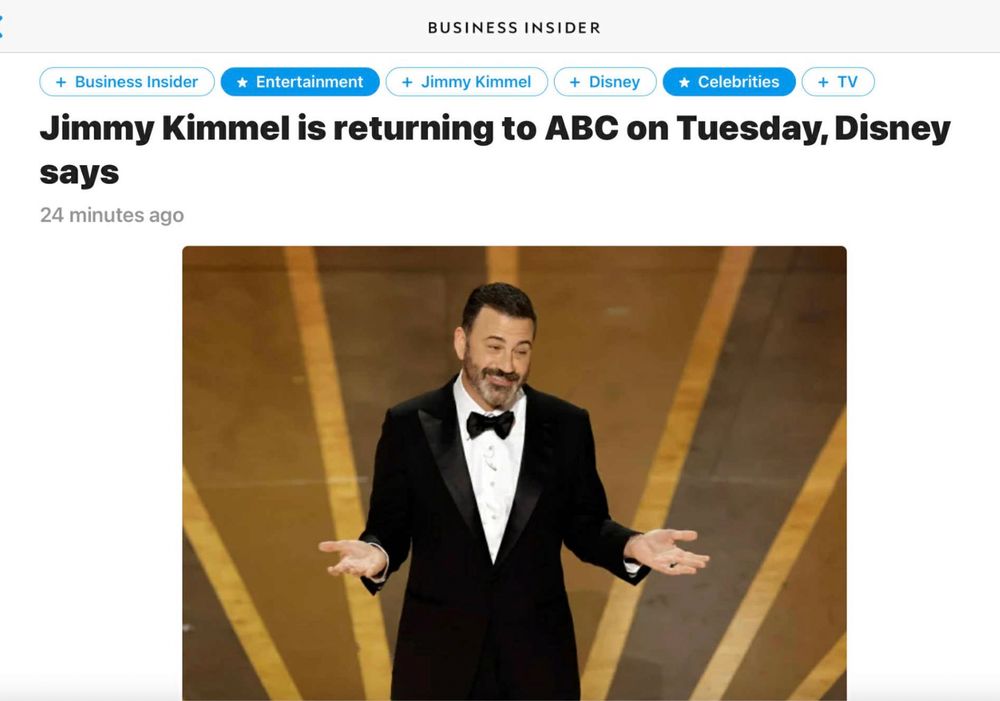Viewport: 1000px width, 701px height.
Task: Follow the Disney topic pill
Action: click(x=605, y=82)
